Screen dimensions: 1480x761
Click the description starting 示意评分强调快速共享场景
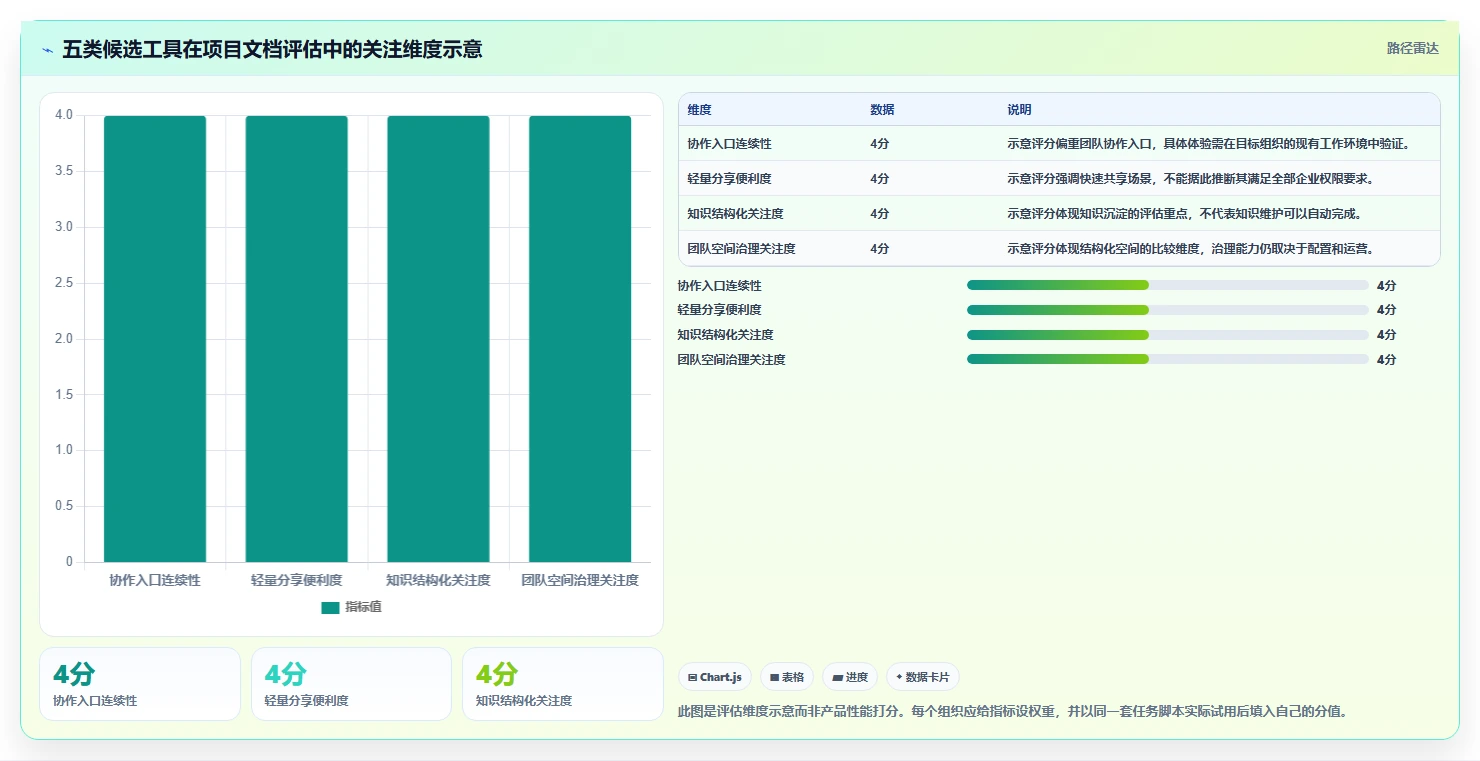(x=1190, y=179)
